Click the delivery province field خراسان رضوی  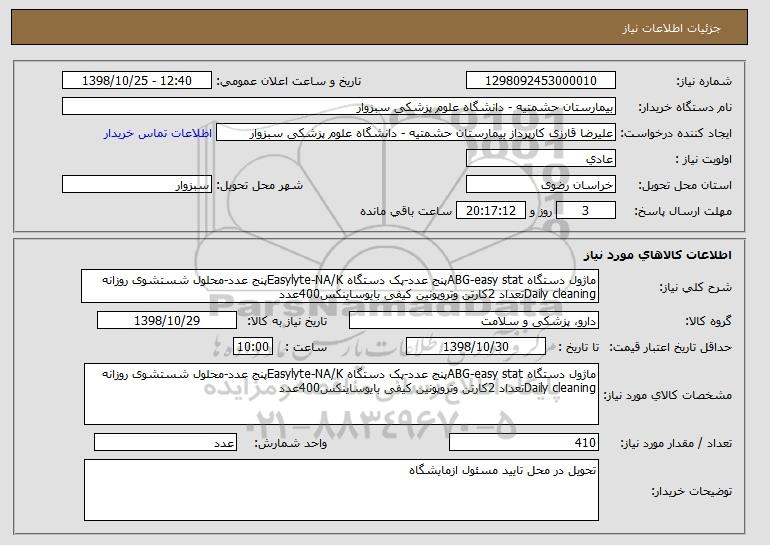pyautogui.click(x=541, y=185)
